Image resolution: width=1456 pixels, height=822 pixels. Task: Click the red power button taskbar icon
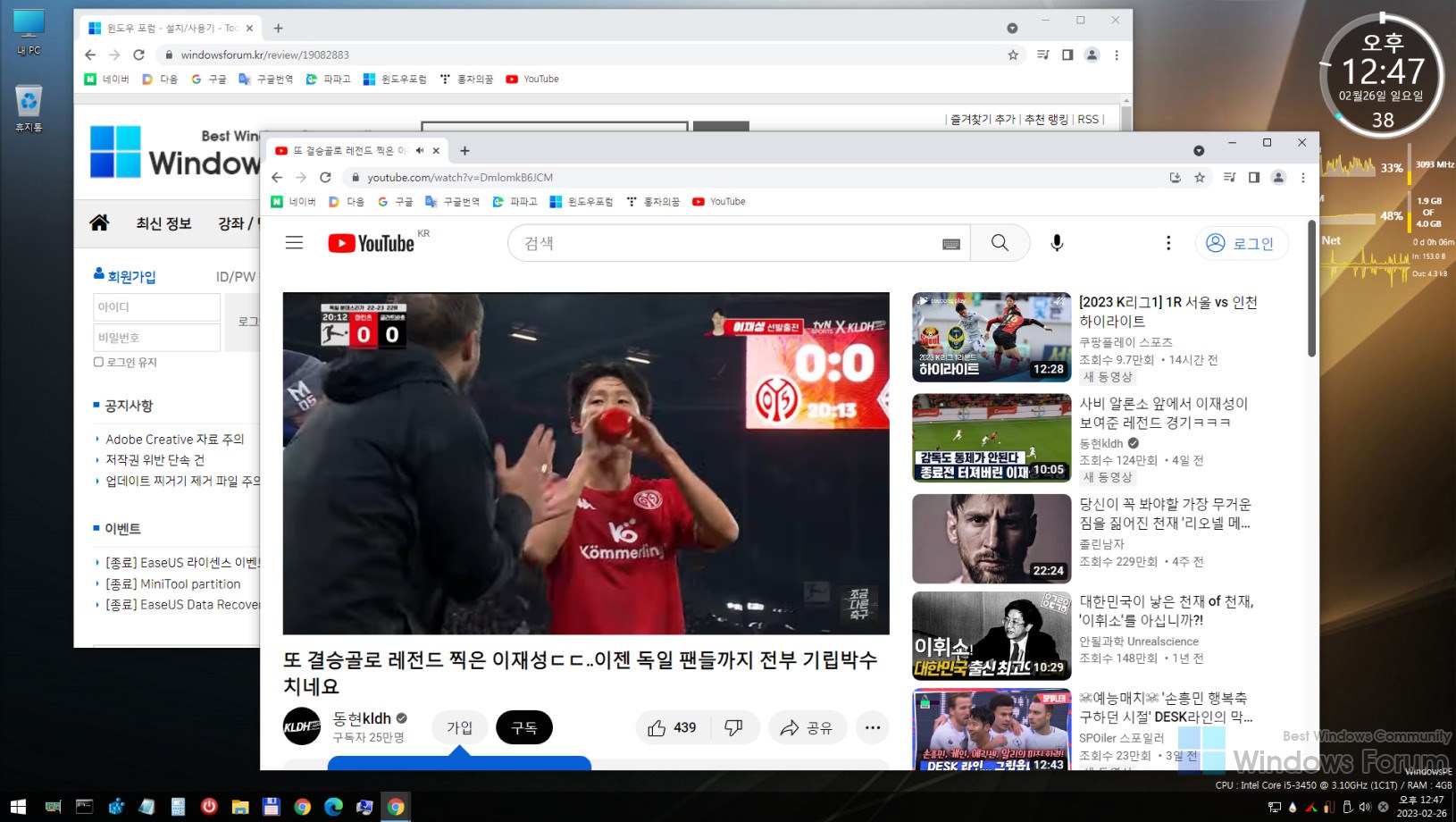point(209,806)
